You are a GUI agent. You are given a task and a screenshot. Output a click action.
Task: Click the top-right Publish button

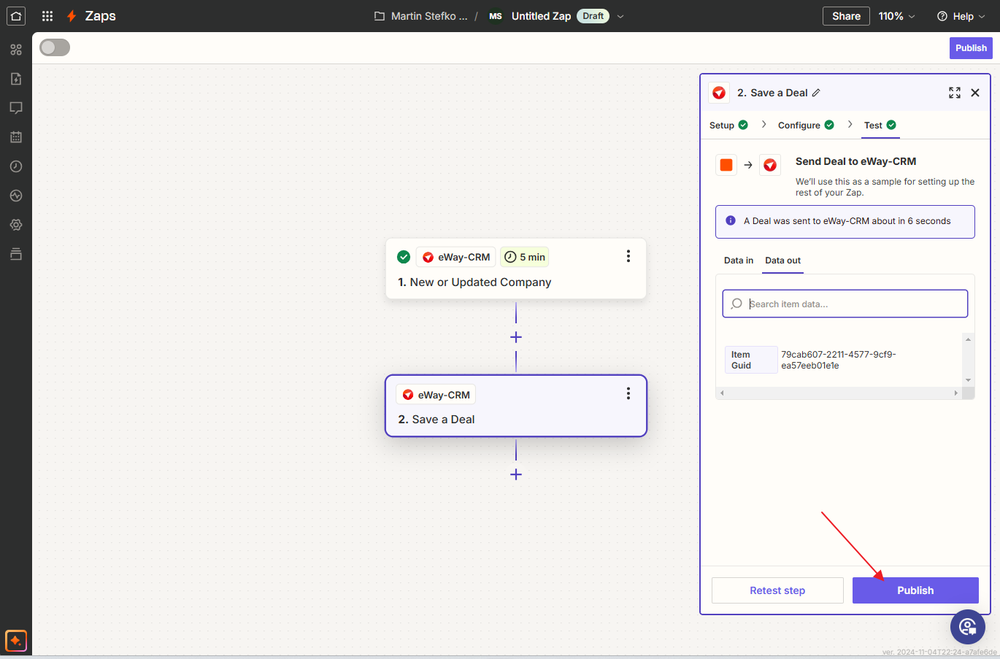[x=971, y=48]
